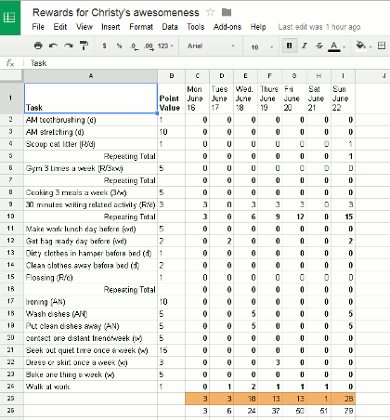Image resolution: width=390 pixels, height=420 pixels.
Task: Select the 'Get bag ready day before' cell
Action: point(90,241)
